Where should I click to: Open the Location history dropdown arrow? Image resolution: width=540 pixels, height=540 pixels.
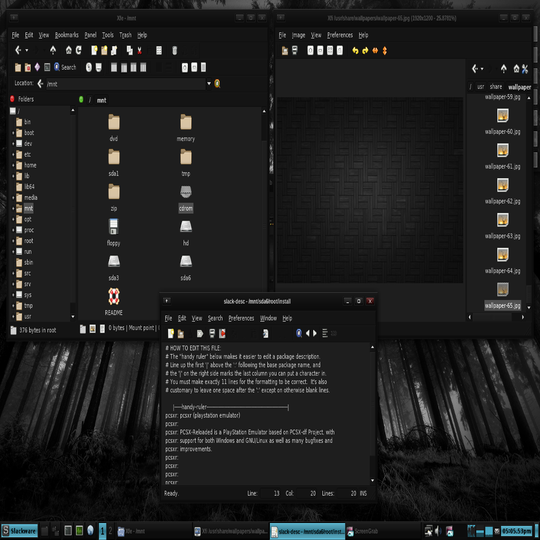[209, 83]
